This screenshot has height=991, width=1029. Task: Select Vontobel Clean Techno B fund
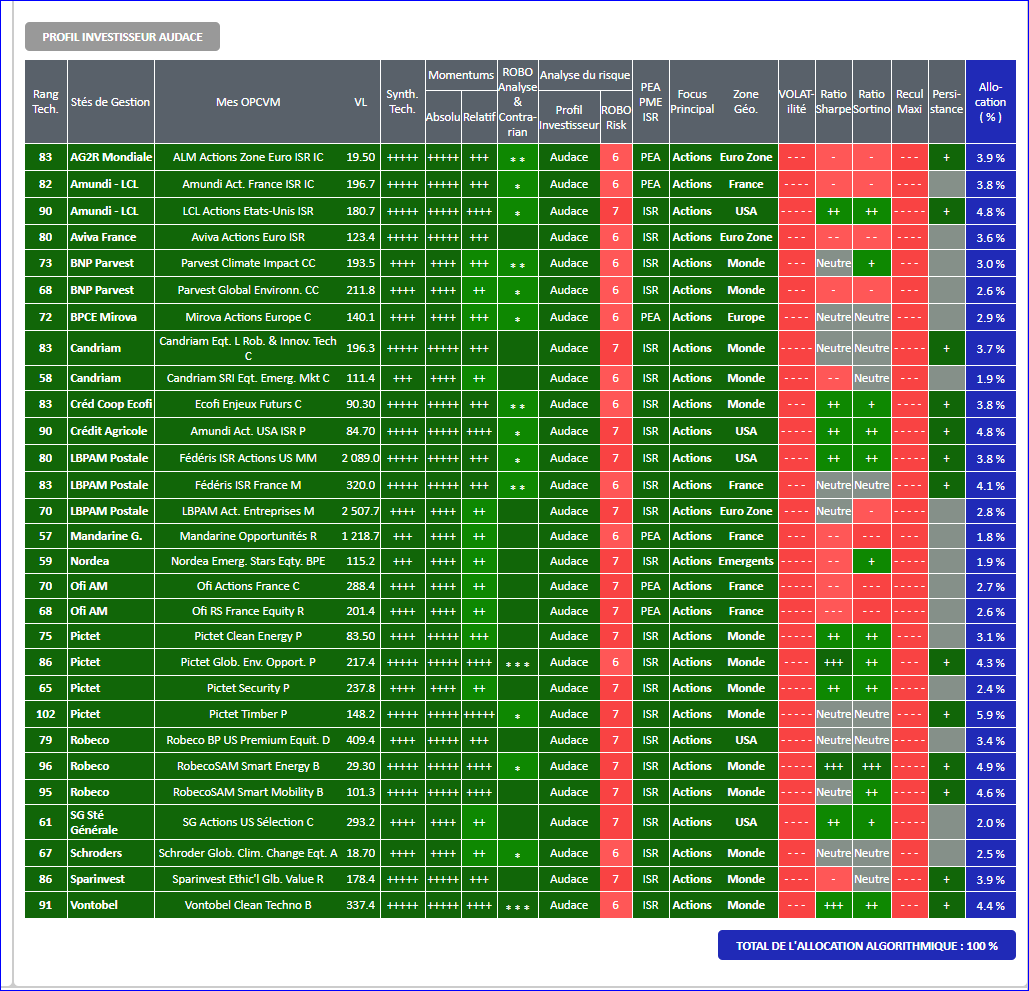point(248,904)
